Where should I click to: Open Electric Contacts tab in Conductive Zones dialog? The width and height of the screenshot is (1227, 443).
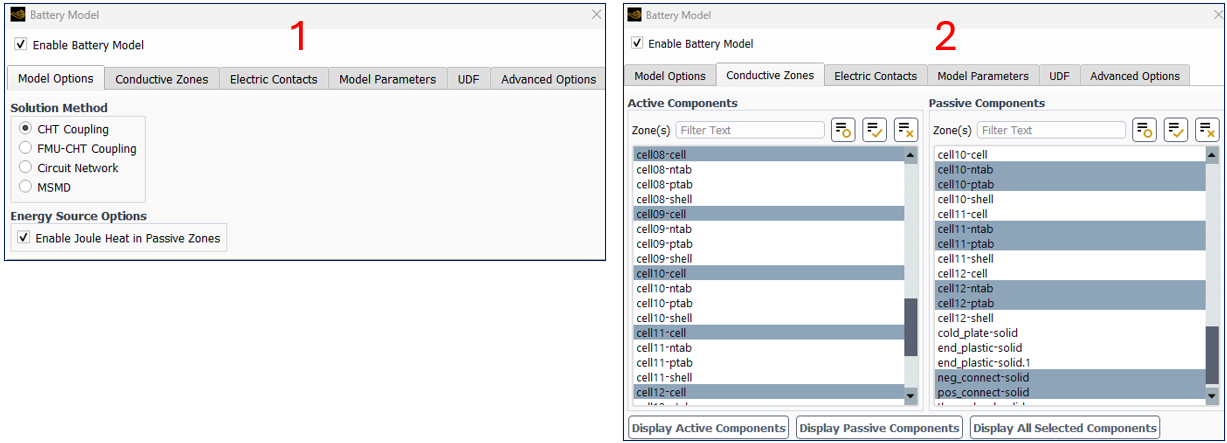pos(875,76)
